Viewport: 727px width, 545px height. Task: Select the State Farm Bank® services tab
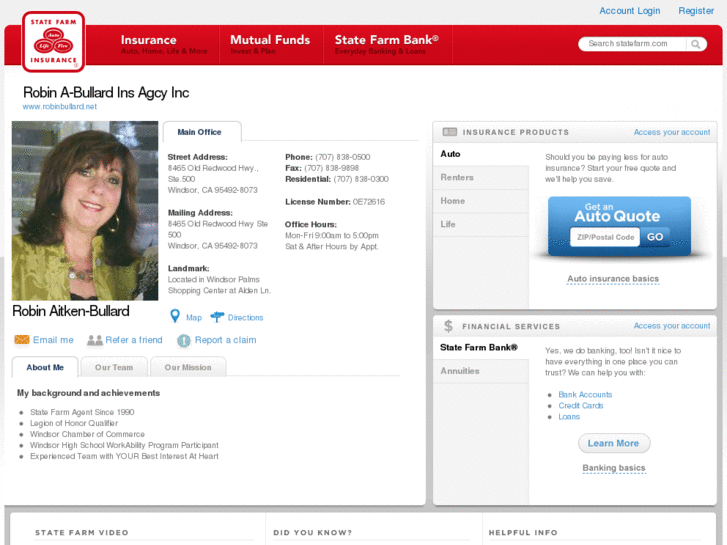tap(481, 347)
